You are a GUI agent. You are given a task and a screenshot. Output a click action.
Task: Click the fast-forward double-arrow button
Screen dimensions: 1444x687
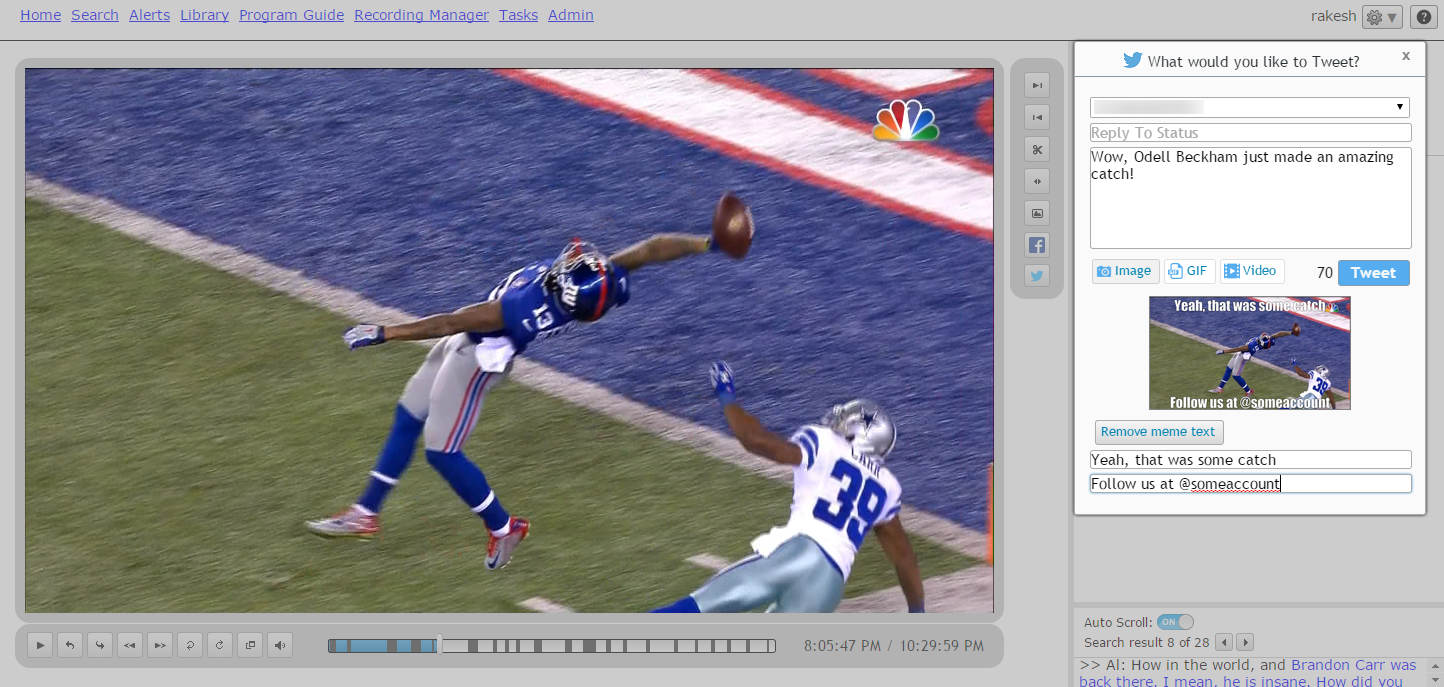coord(160,646)
